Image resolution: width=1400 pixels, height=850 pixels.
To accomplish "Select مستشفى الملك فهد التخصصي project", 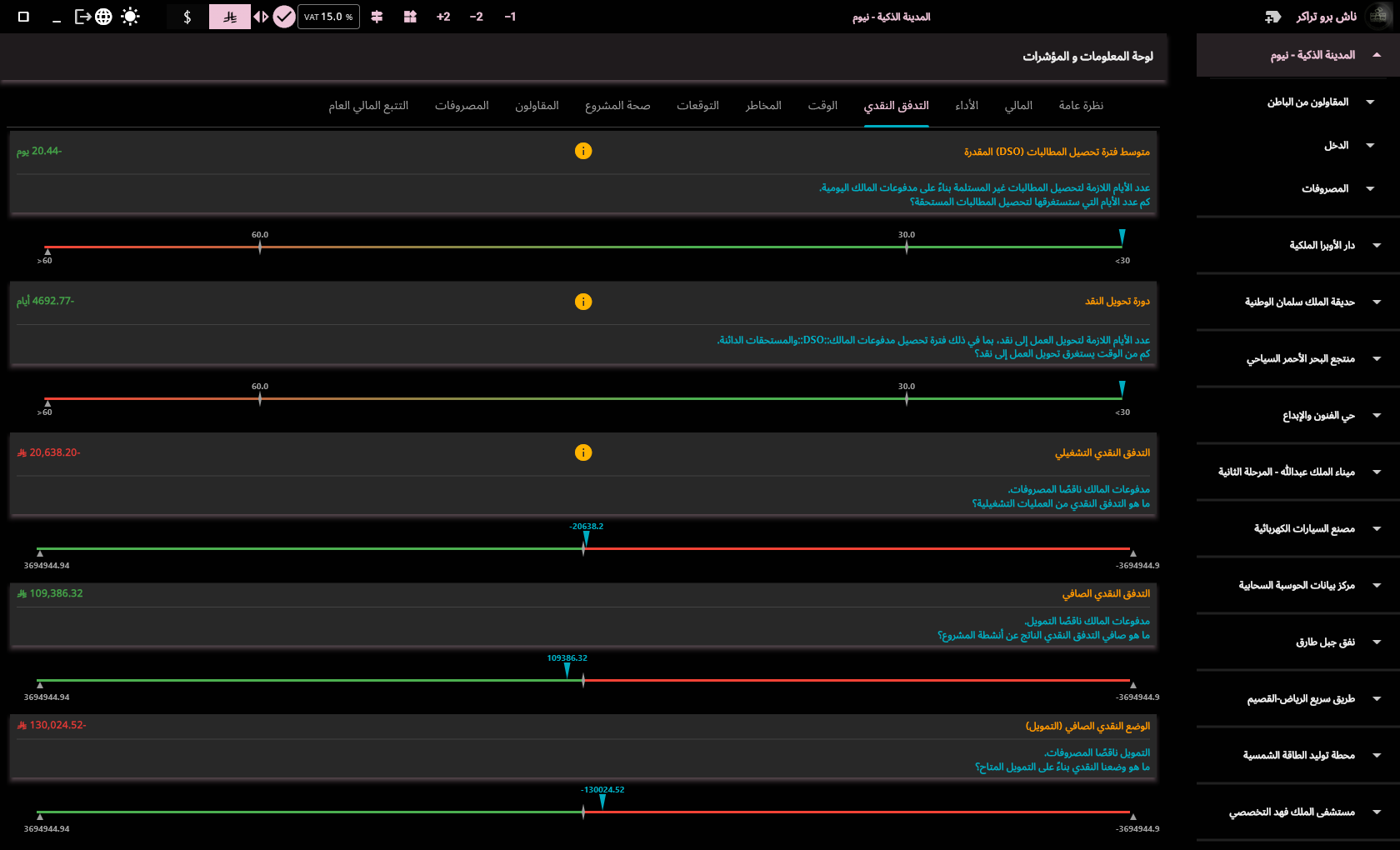I will [x=1292, y=812].
